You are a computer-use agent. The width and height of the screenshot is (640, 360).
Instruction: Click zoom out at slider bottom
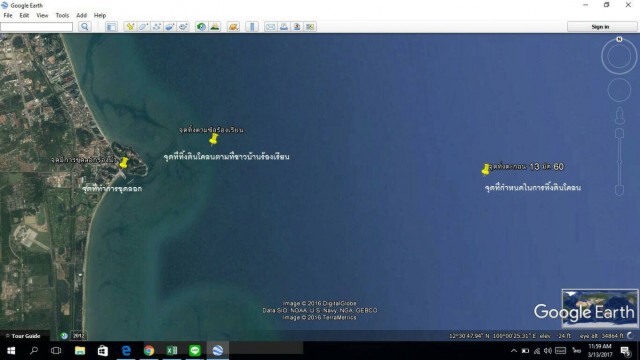[619, 190]
